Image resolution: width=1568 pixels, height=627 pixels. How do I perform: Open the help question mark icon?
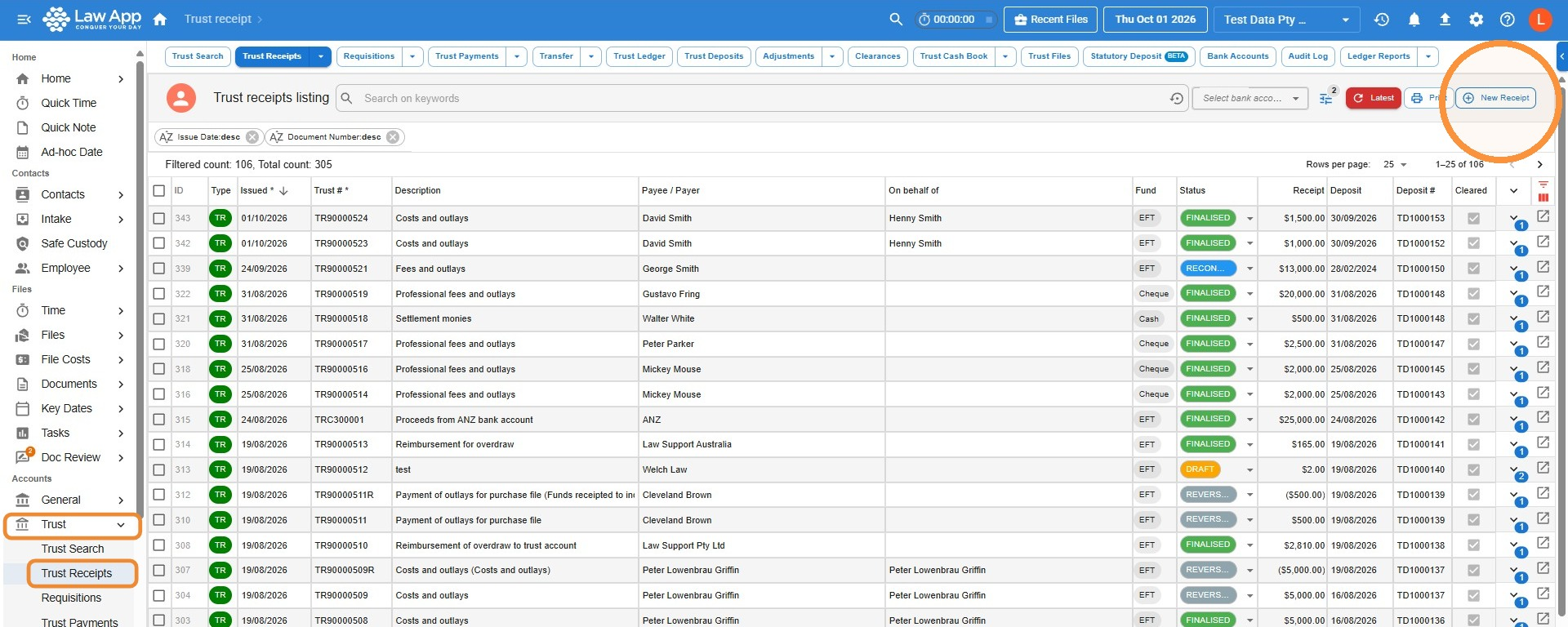[x=1508, y=19]
